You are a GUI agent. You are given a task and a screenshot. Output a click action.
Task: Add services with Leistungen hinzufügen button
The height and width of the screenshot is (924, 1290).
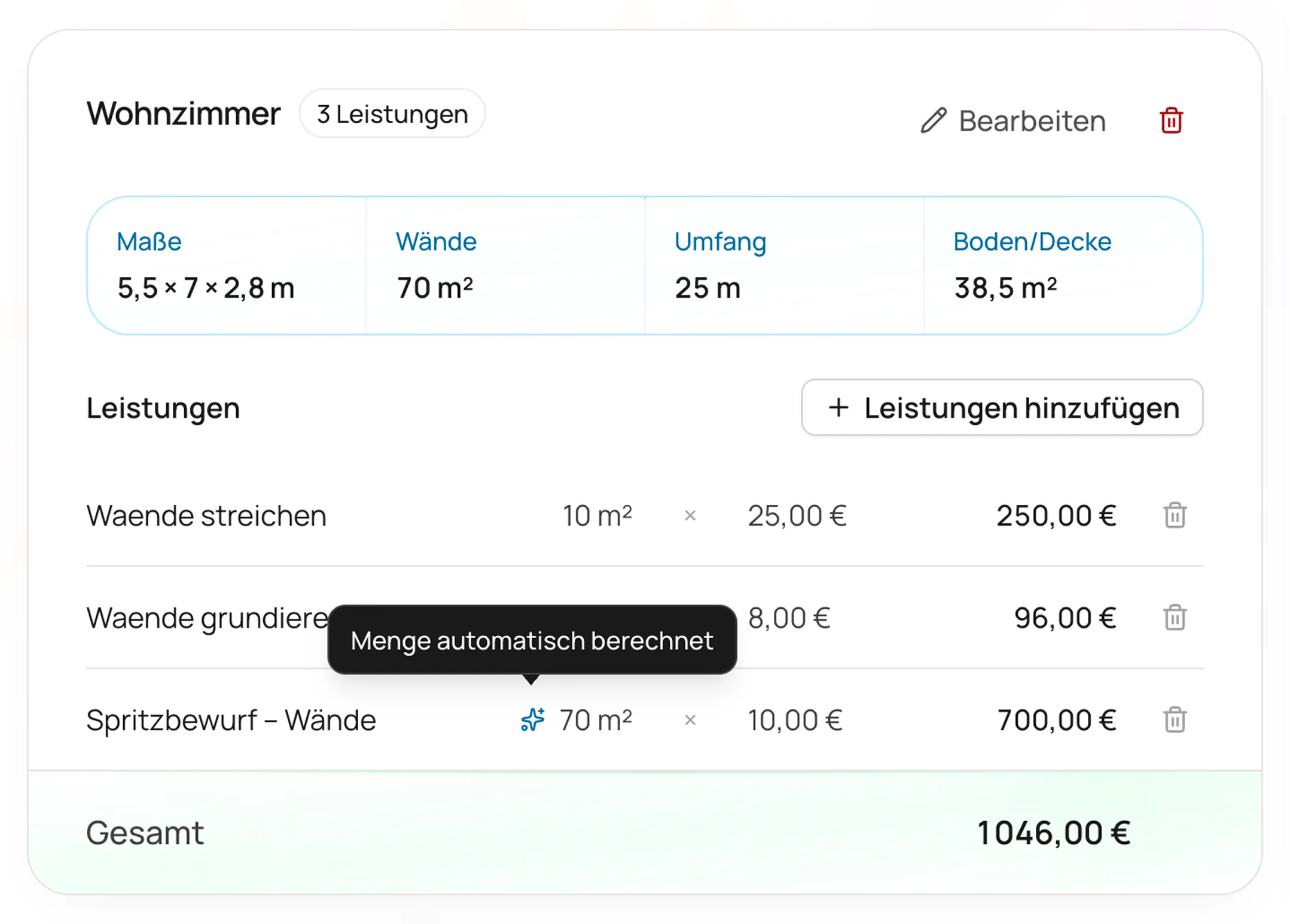coord(1002,408)
